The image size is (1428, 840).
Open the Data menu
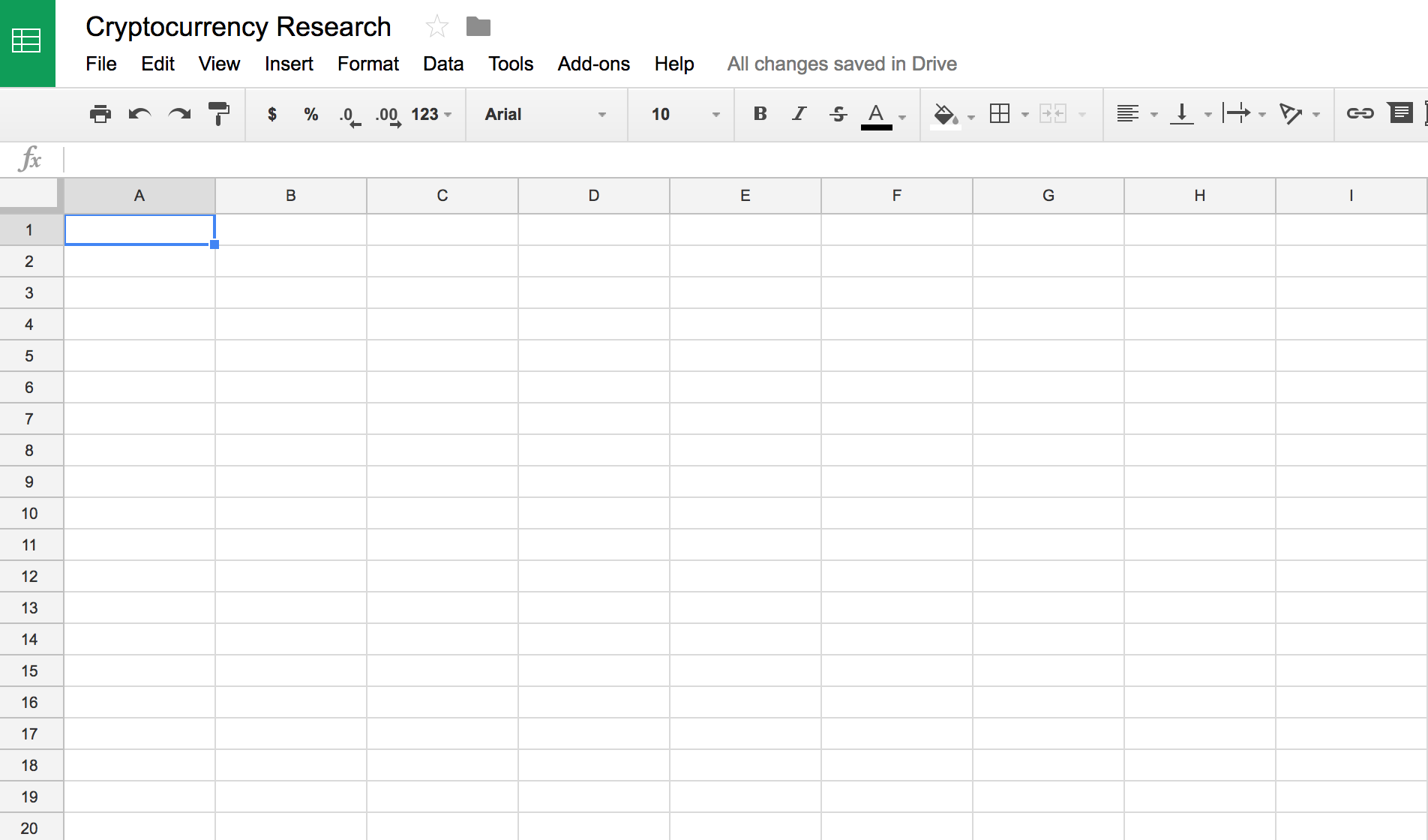tap(442, 64)
